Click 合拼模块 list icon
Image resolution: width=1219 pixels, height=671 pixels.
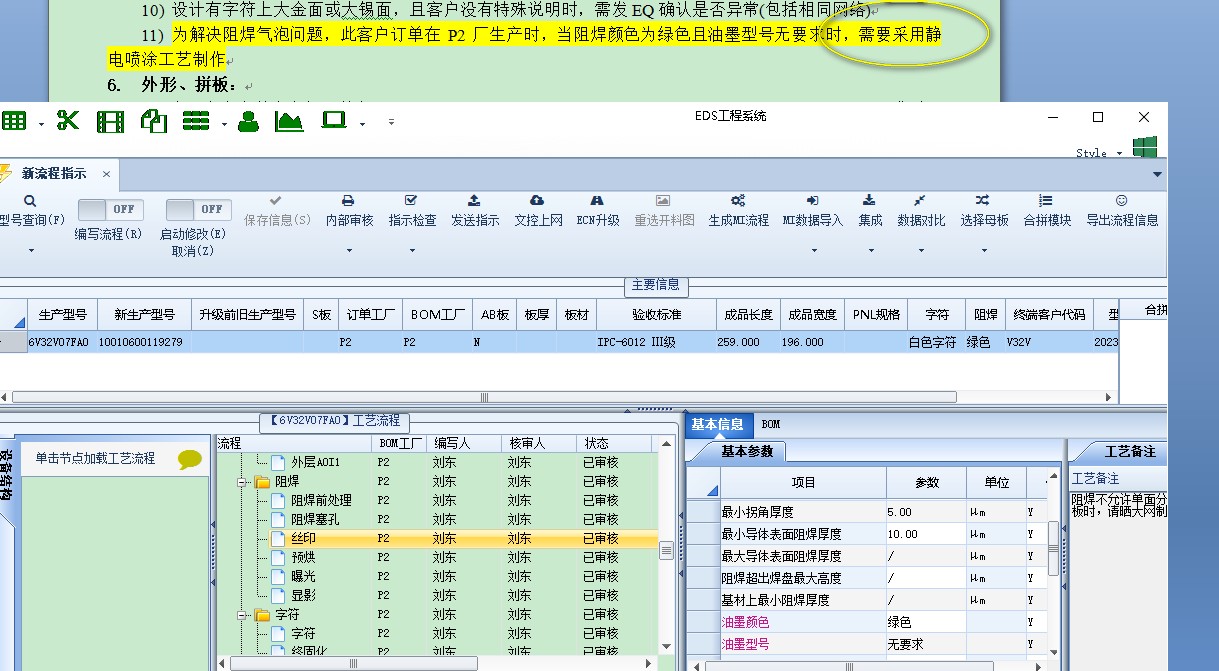point(1046,201)
